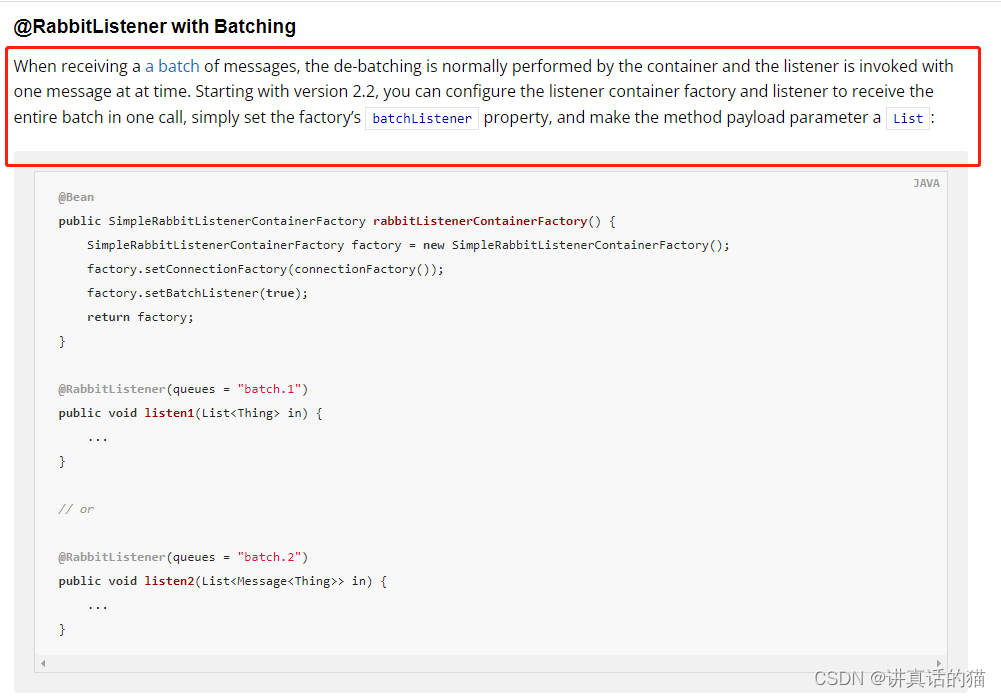Click the first @RabbitListener annotation
Screen dimensions: 1001x698
pos(112,389)
